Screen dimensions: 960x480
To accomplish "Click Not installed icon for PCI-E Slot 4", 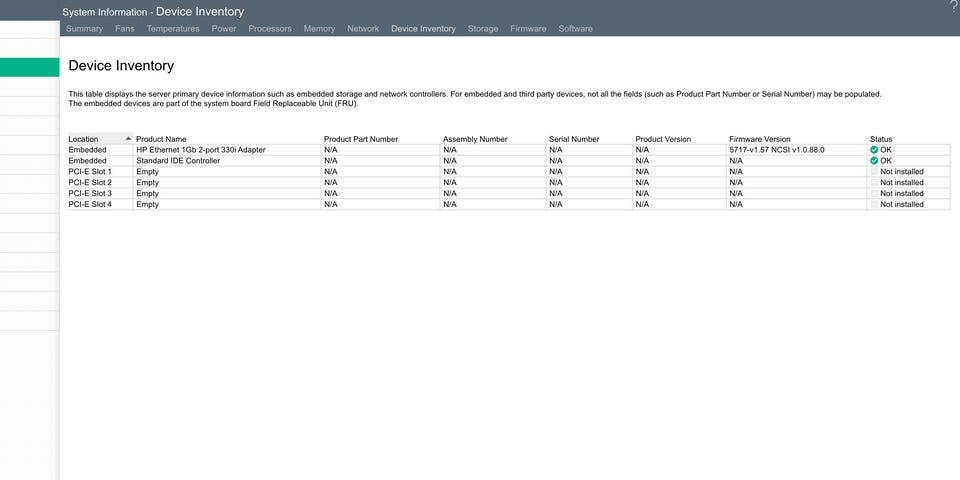I will tap(874, 205).
